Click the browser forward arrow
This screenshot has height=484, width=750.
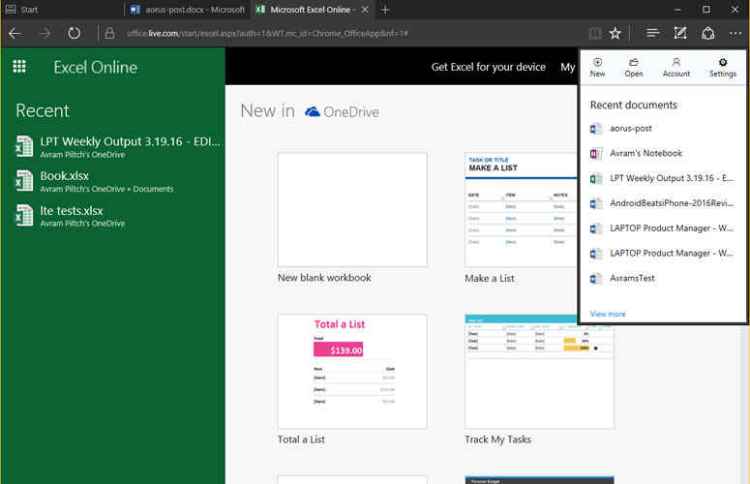(45, 33)
